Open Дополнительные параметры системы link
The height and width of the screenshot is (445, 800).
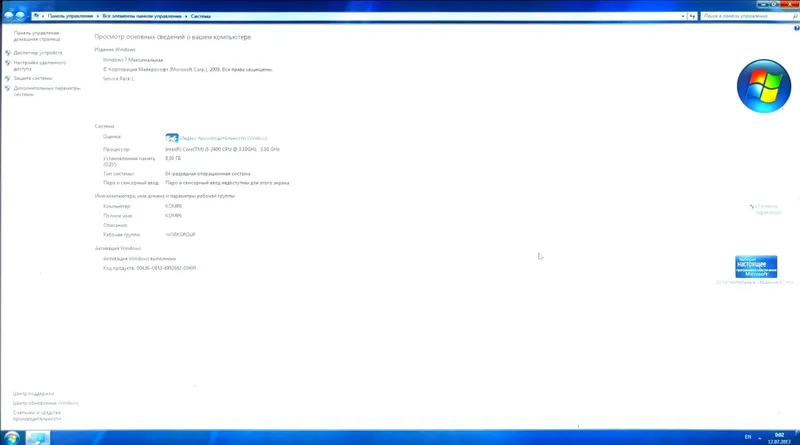click(x=46, y=91)
